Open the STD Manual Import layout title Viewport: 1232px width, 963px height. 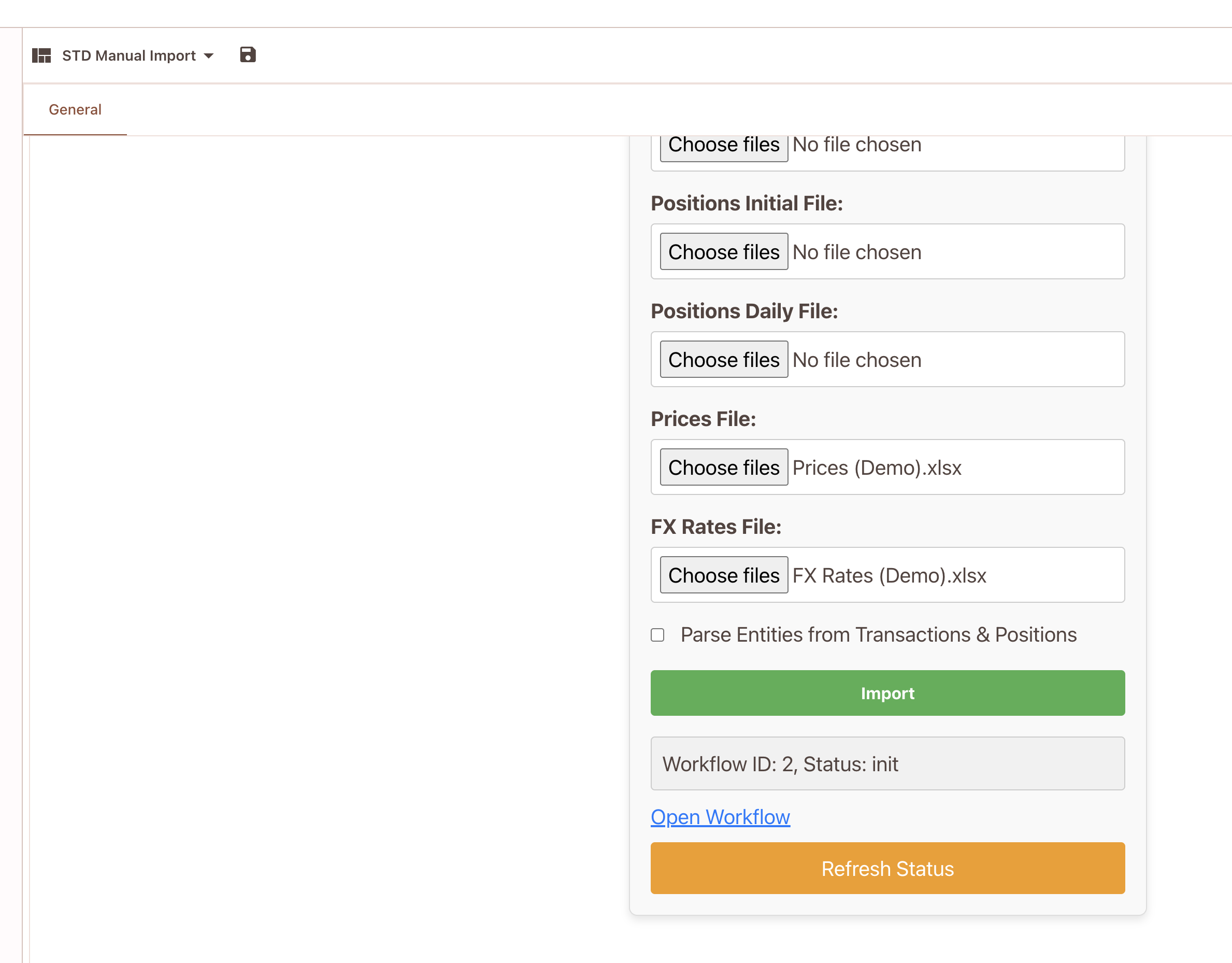pyautogui.click(x=128, y=56)
